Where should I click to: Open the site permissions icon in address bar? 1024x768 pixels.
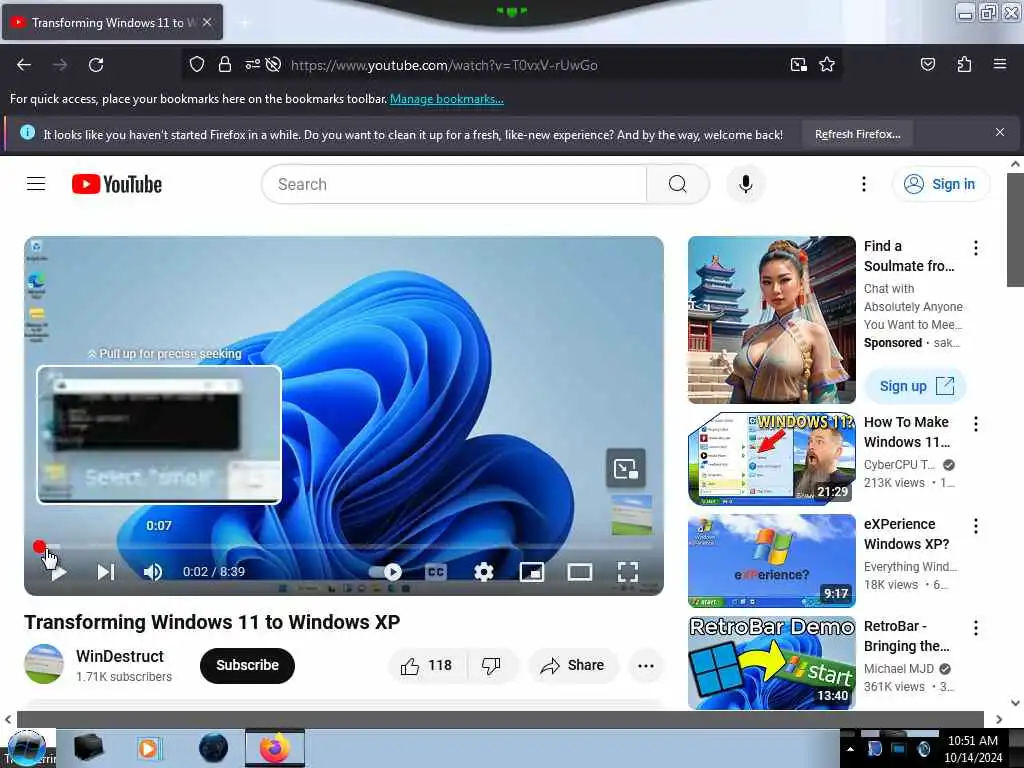click(252, 65)
